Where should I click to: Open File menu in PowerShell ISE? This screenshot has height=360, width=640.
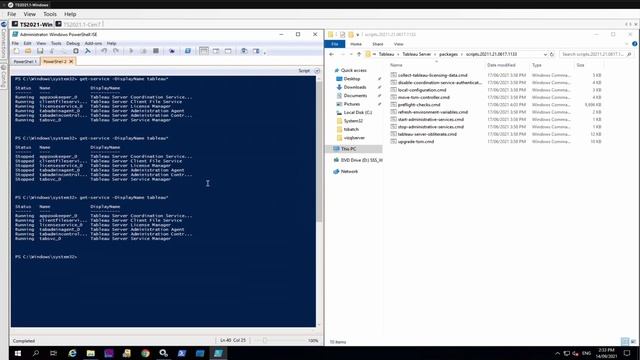[x=15, y=43]
